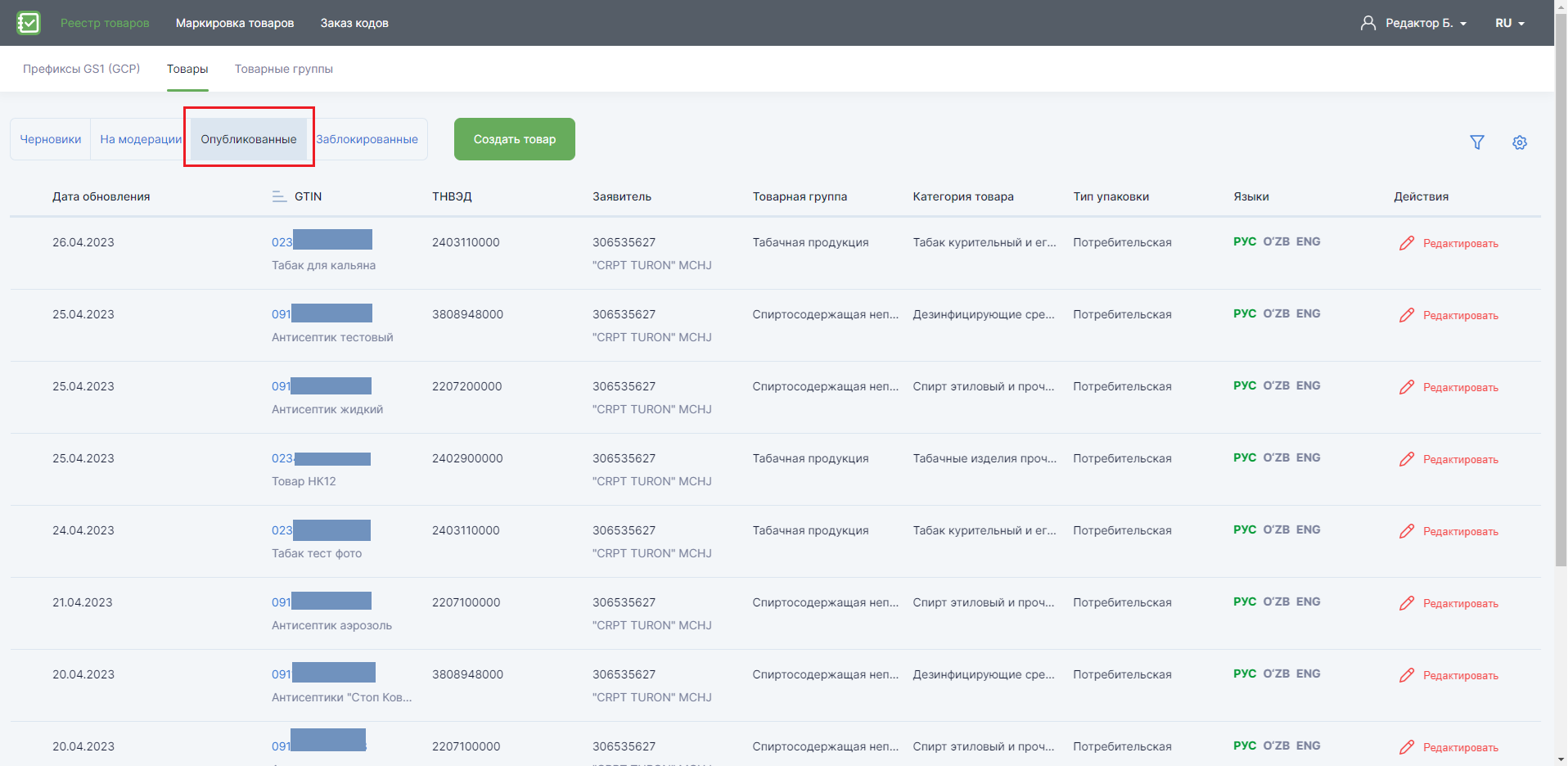Viewport: 1568px width, 766px height.
Task: Select the Черновики status filter
Action: tap(51, 139)
